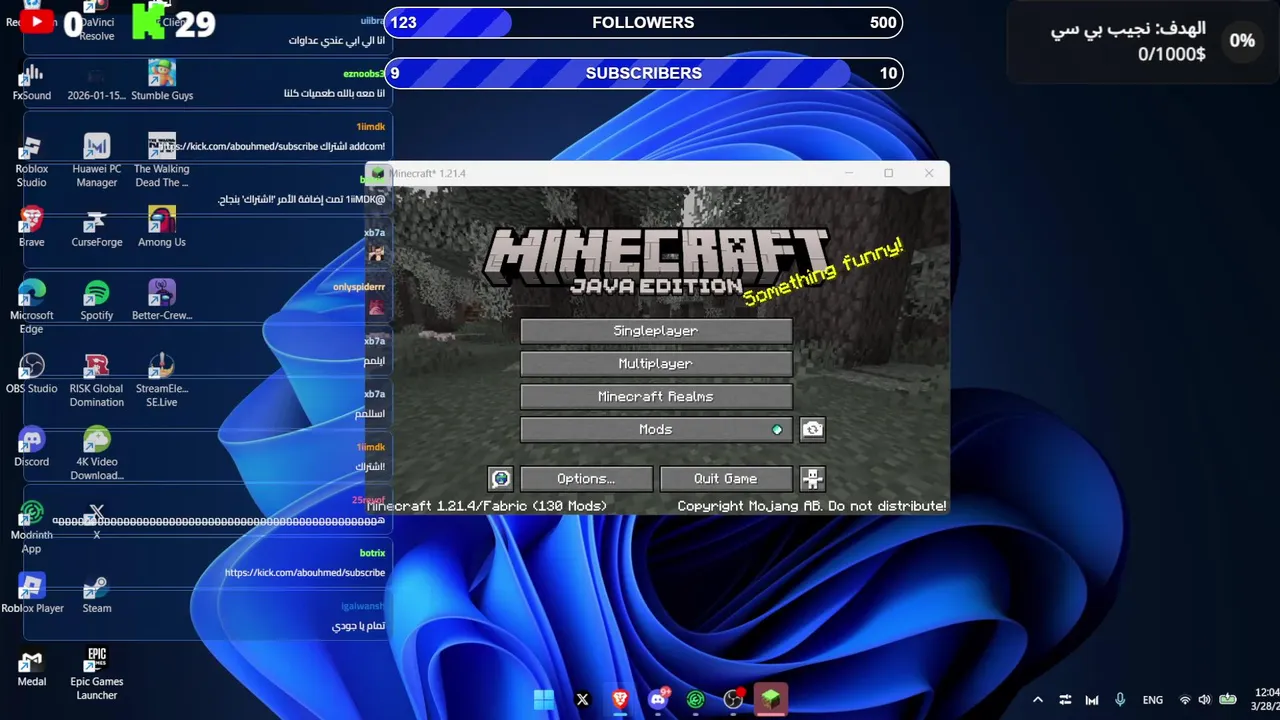Open Minecraft Options...
Viewport: 1280px width, 720px height.
click(x=586, y=479)
